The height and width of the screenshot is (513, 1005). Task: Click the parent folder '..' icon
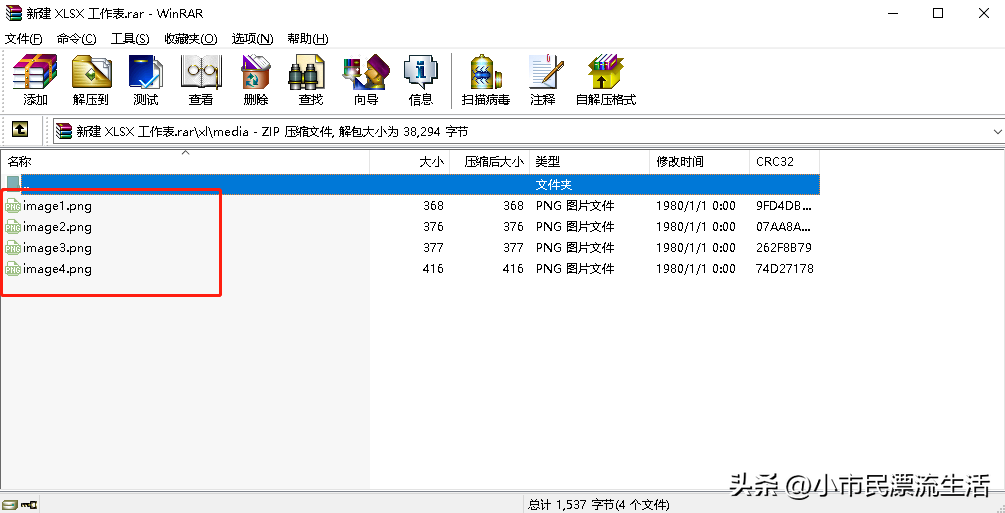(13, 184)
